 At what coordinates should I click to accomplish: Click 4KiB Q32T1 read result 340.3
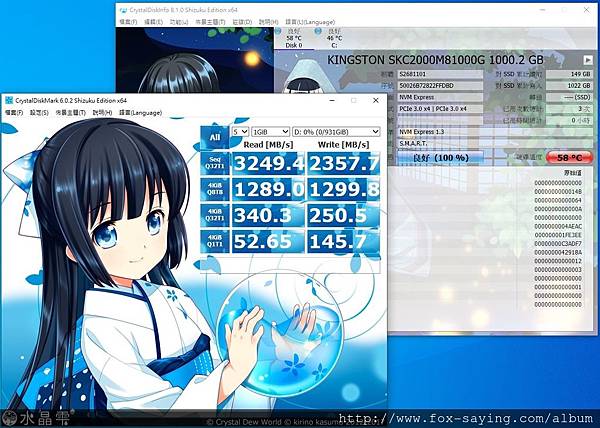tap(268, 215)
